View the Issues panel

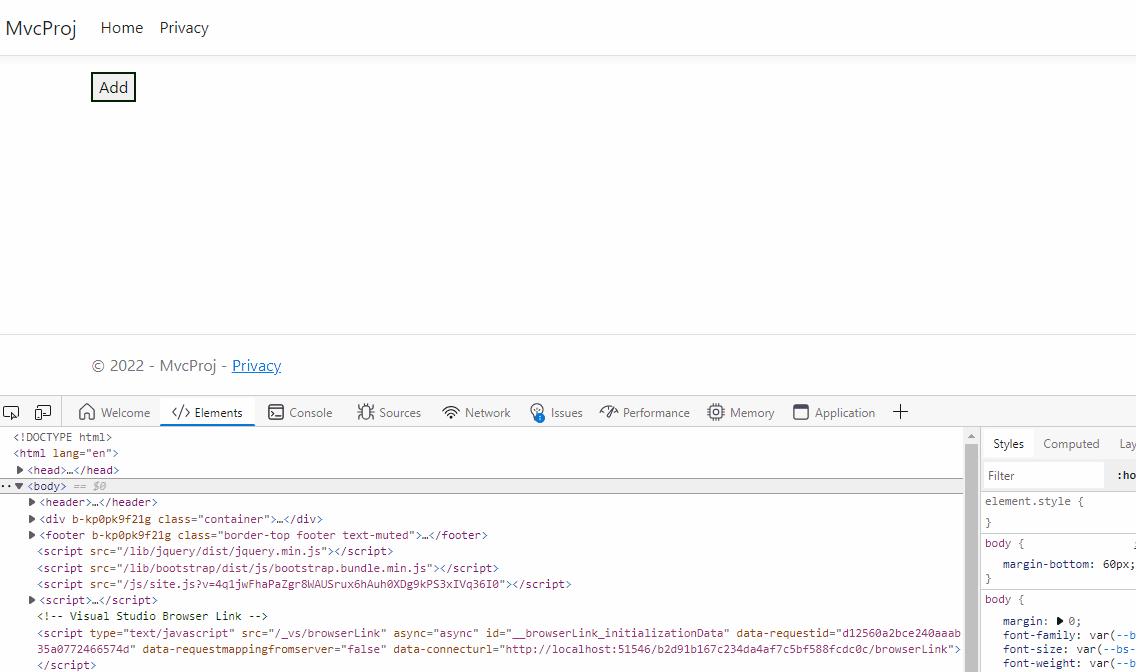[x=556, y=412]
